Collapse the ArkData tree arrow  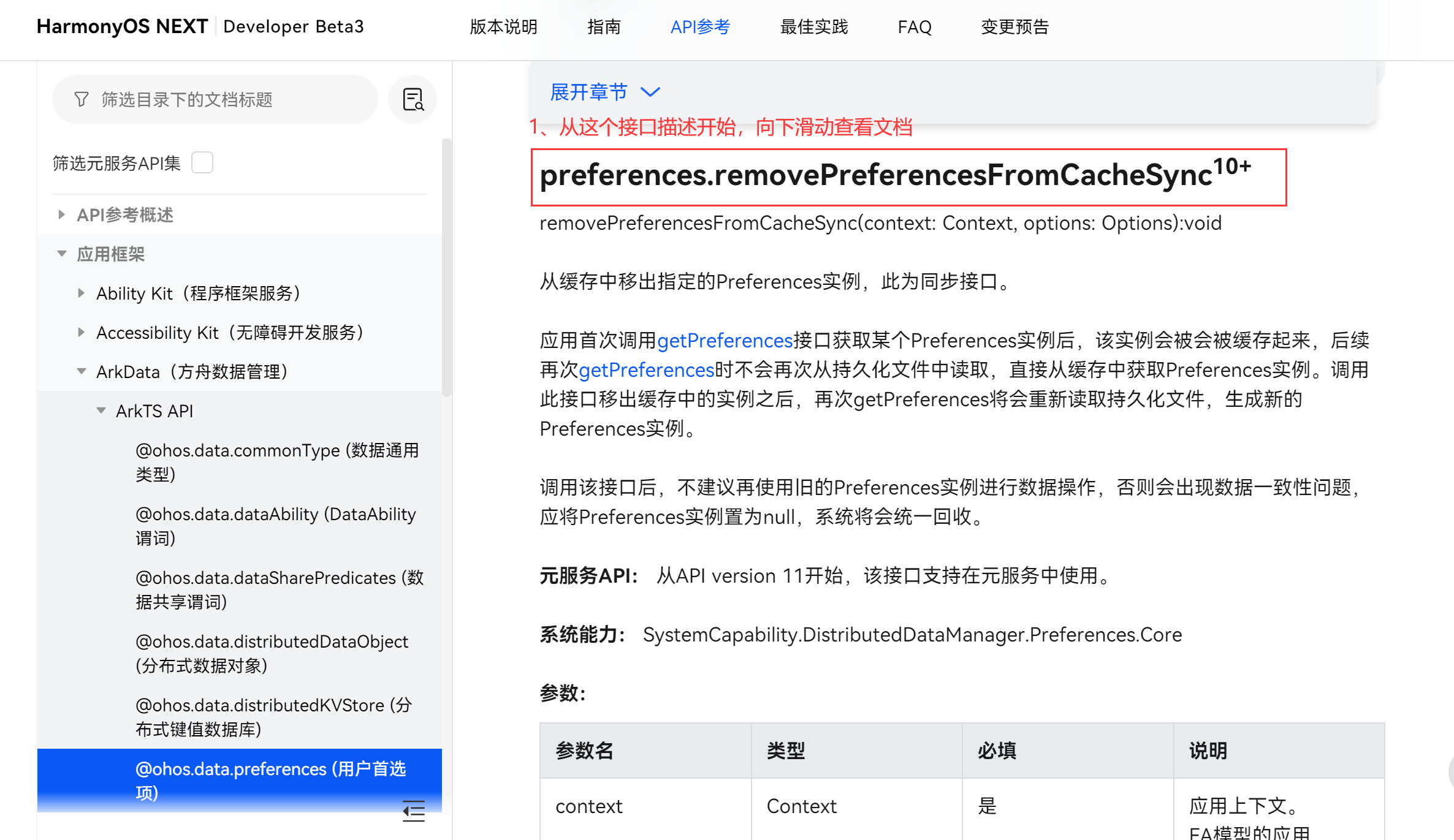[x=82, y=371]
